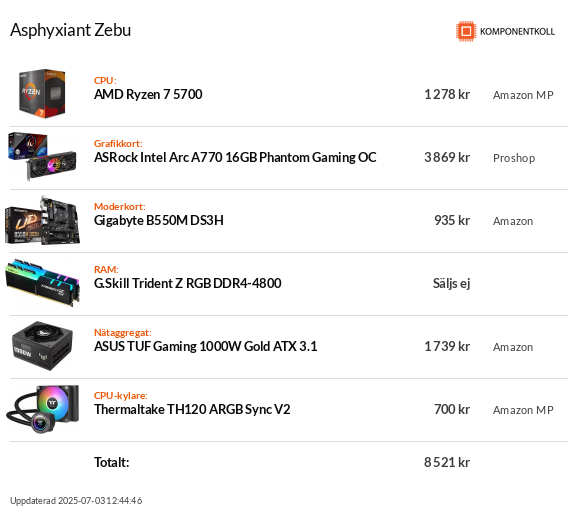Open ASRock Intel Arc A770 product name
The width and height of the screenshot is (577, 514).
tap(235, 157)
